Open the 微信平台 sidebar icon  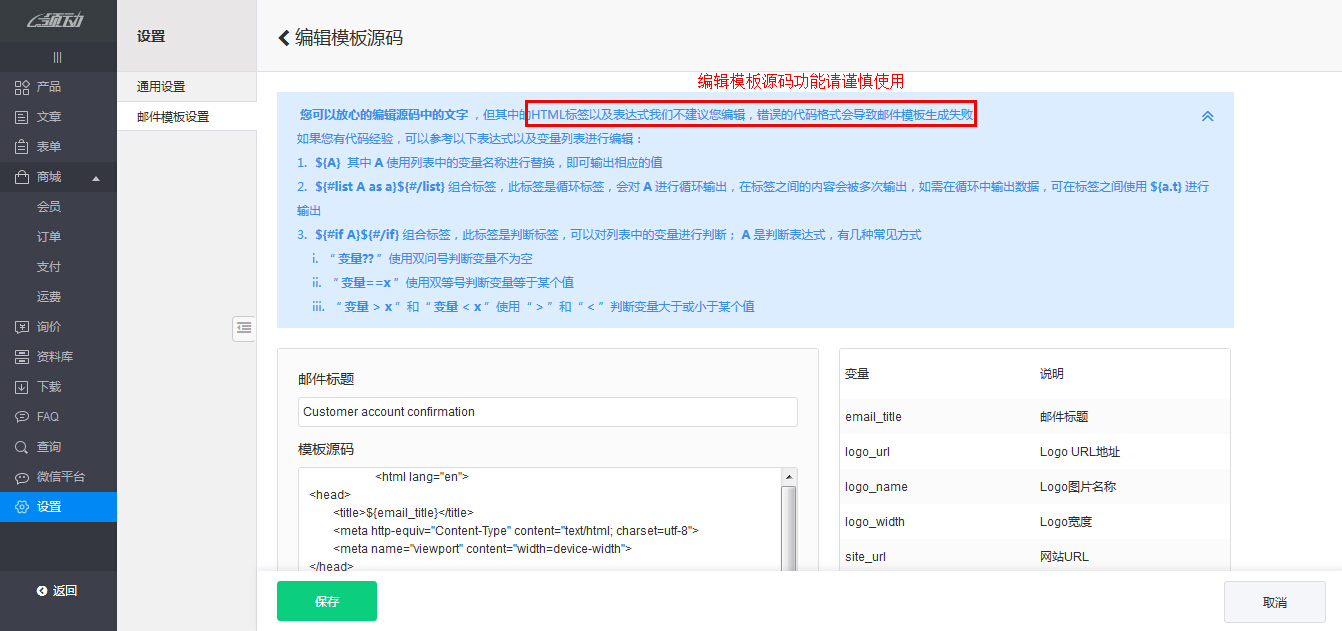point(22,476)
